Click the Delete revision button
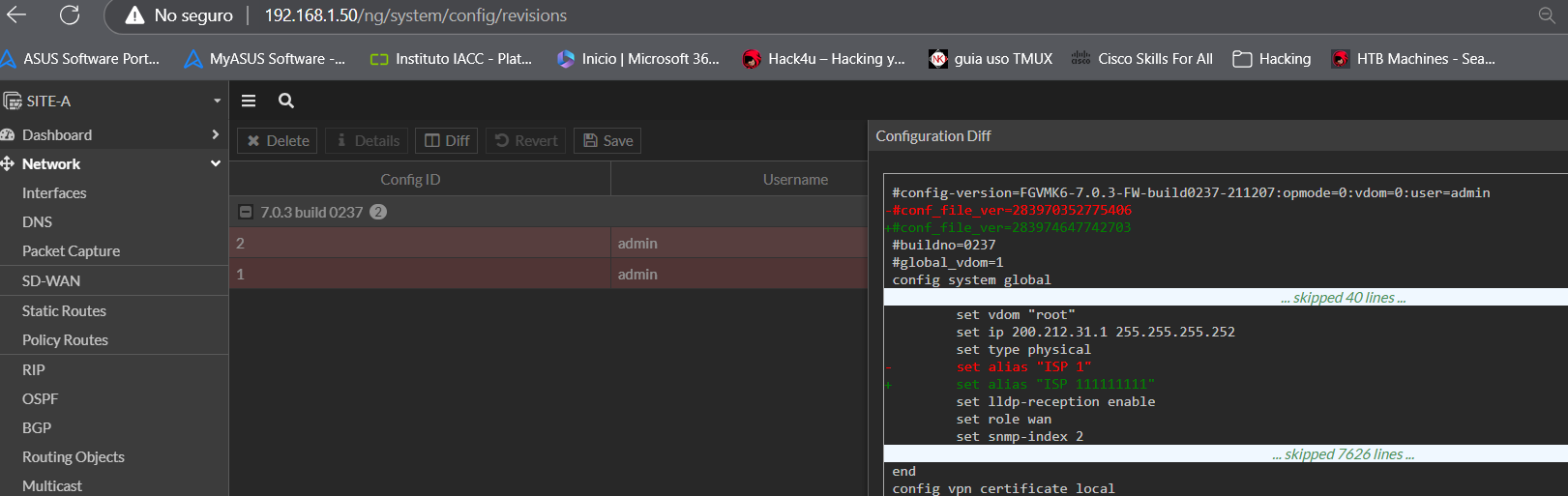Image resolution: width=1568 pixels, height=496 pixels. pyautogui.click(x=278, y=141)
